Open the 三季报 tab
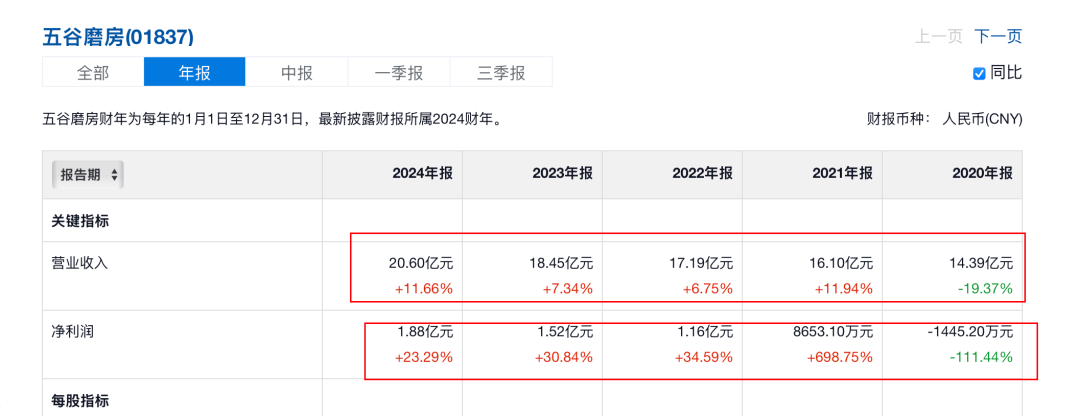The height and width of the screenshot is (416, 1080). point(501,72)
